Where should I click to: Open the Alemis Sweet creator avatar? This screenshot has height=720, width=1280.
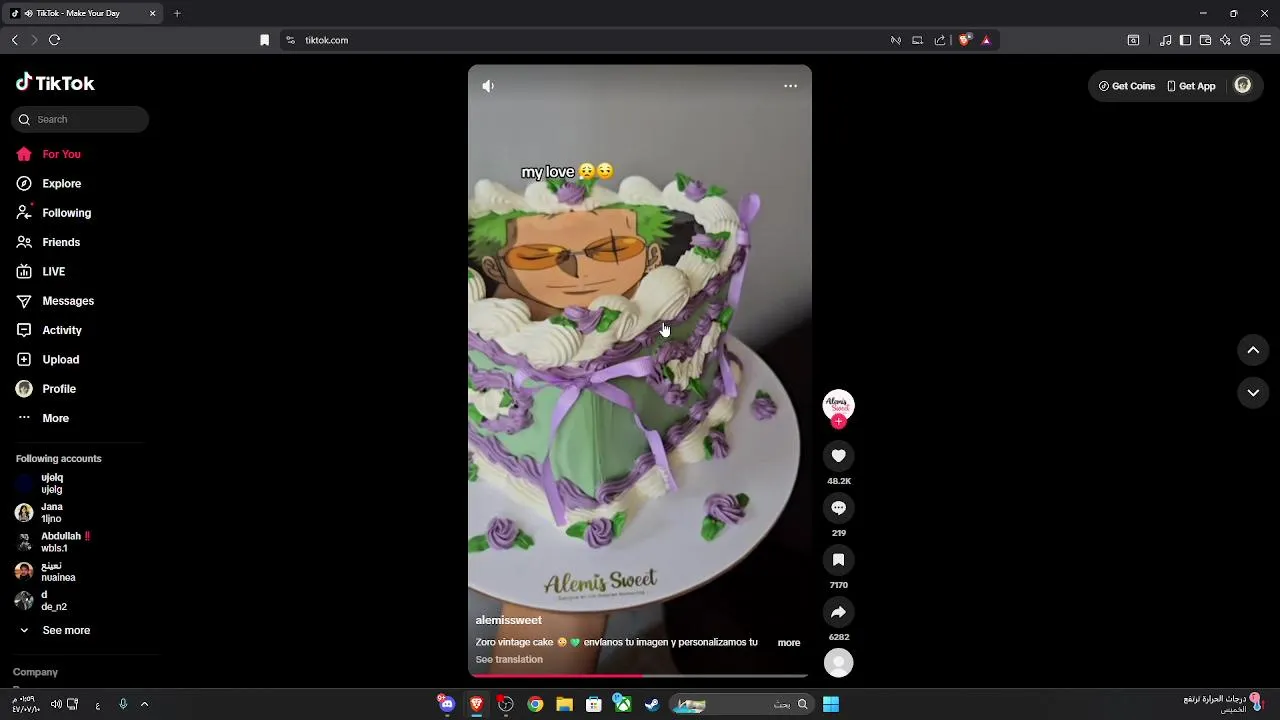(838, 405)
